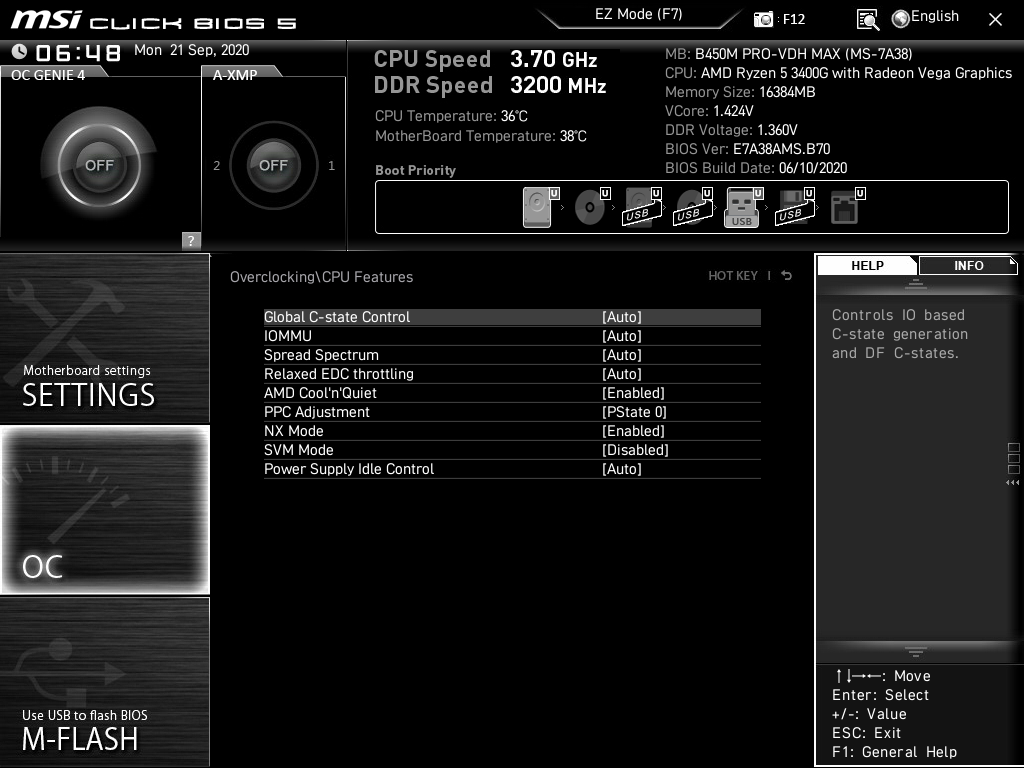
Task: Click the Power Supply Idle Control label
Action: [x=349, y=468]
